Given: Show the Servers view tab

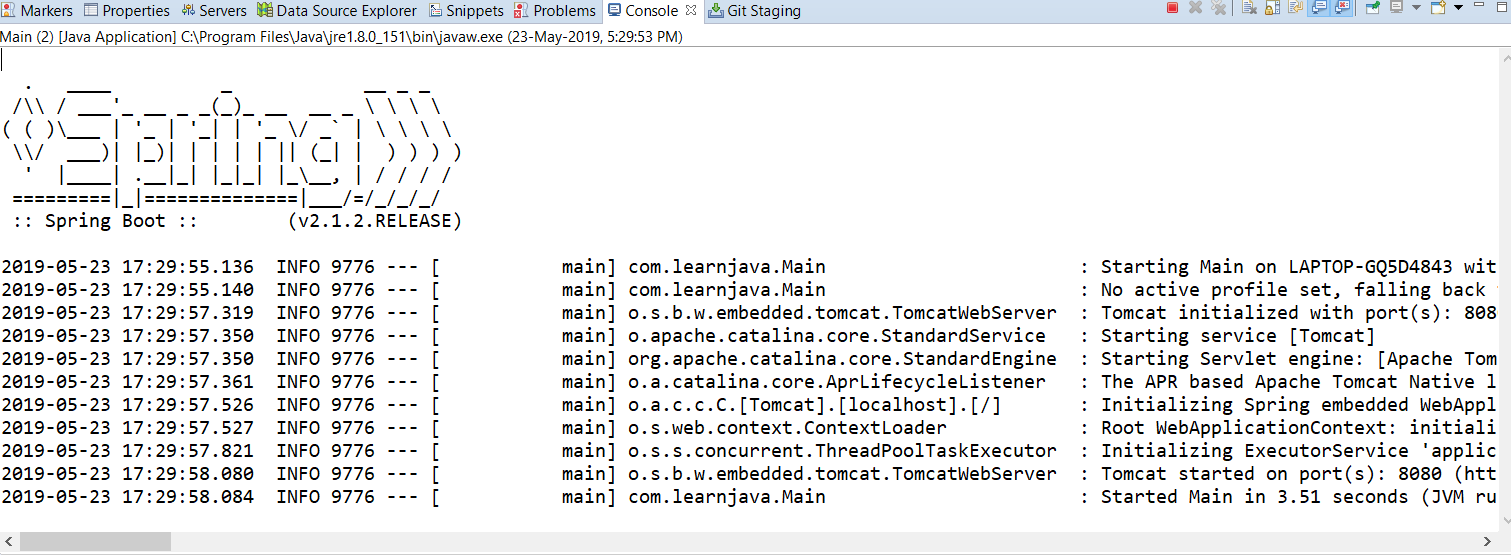Looking at the screenshot, I should [x=214, y=11].
